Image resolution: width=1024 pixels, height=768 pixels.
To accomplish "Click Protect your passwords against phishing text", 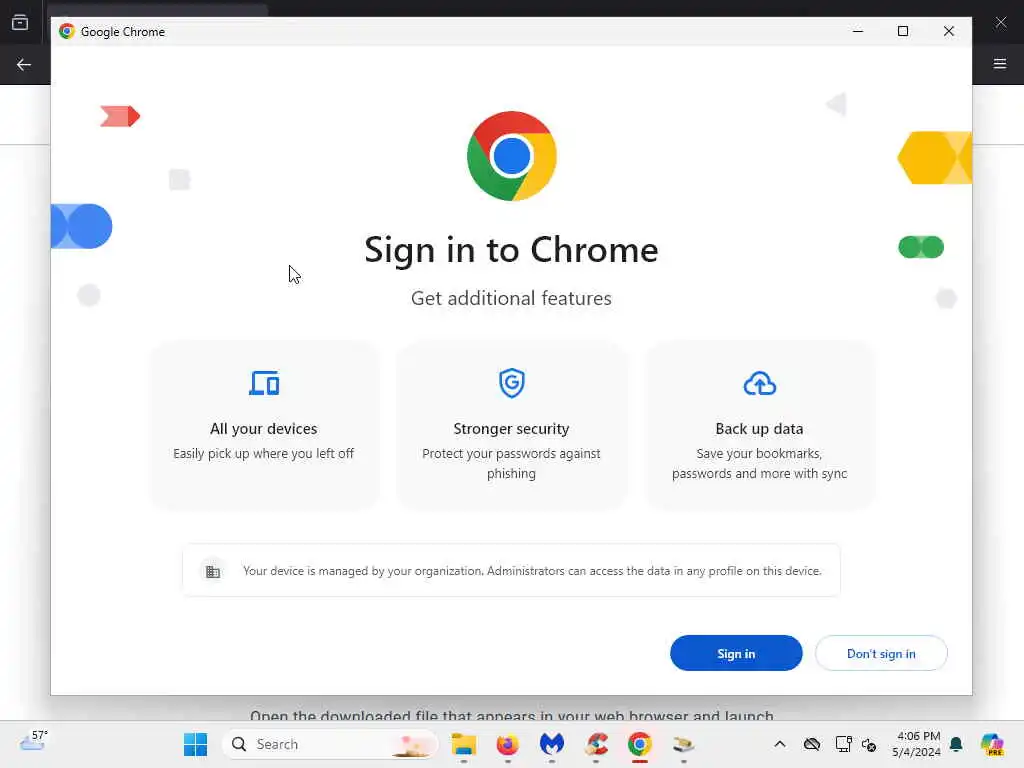I will coord(511,464).
